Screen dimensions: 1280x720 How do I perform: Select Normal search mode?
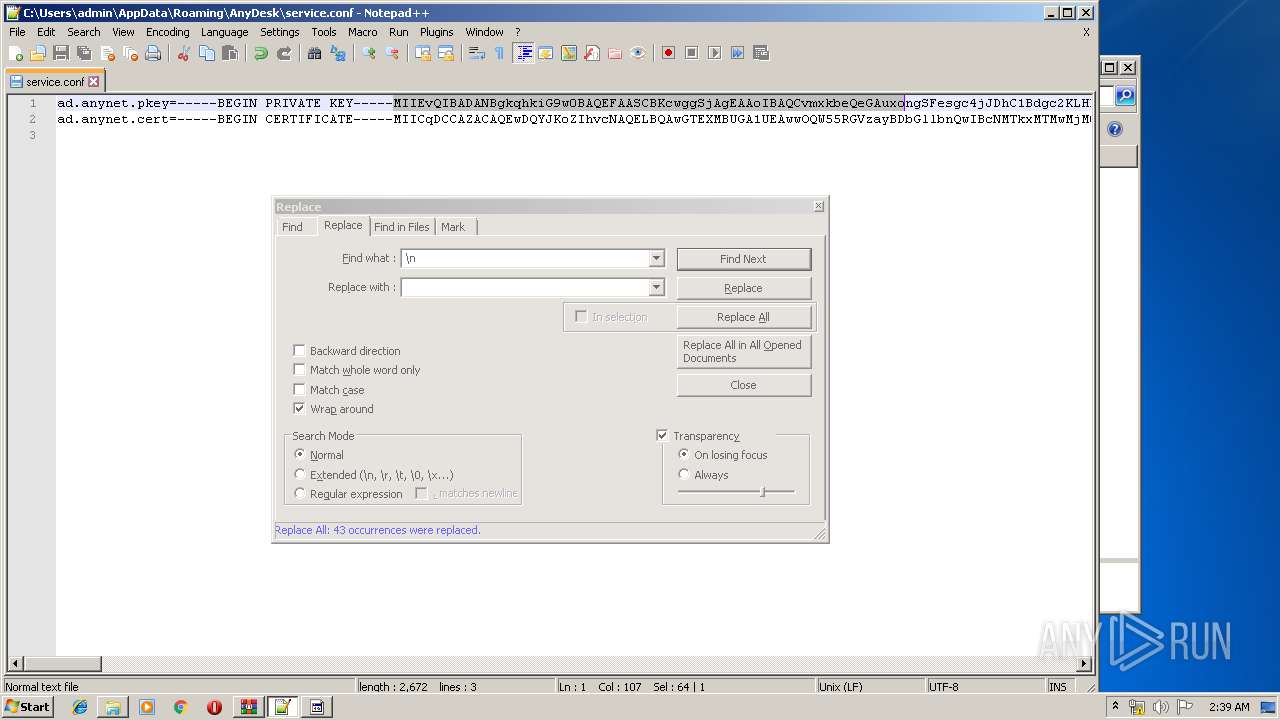[300, 455]
